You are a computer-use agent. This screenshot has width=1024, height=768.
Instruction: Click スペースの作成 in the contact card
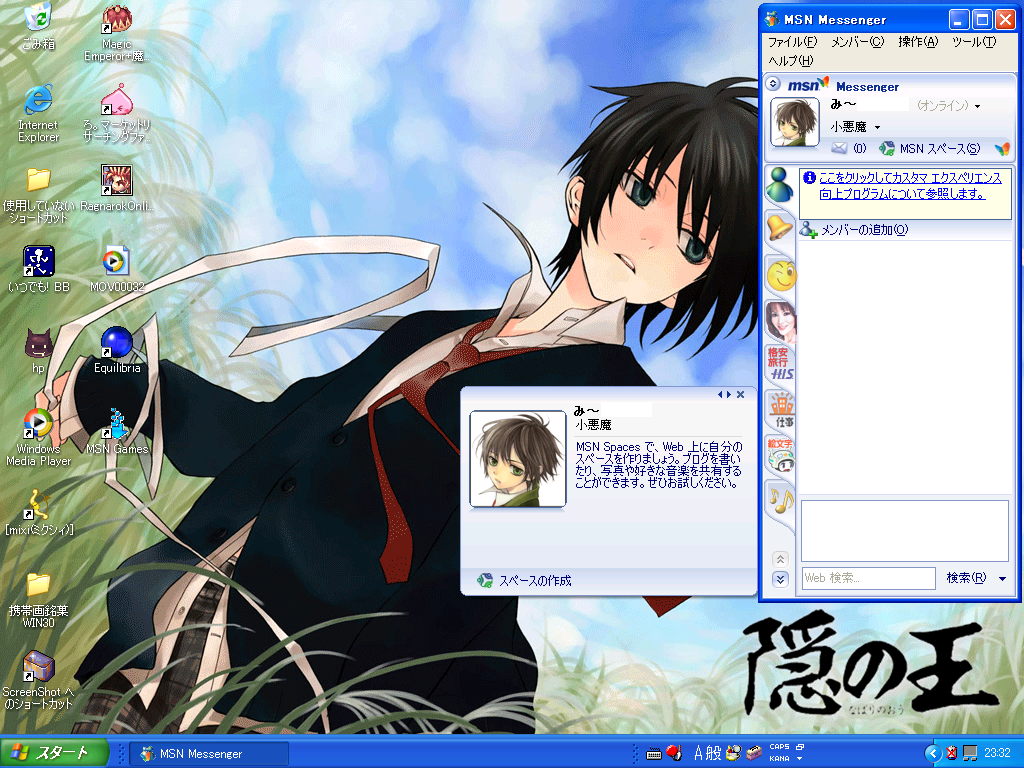point(535,581)
